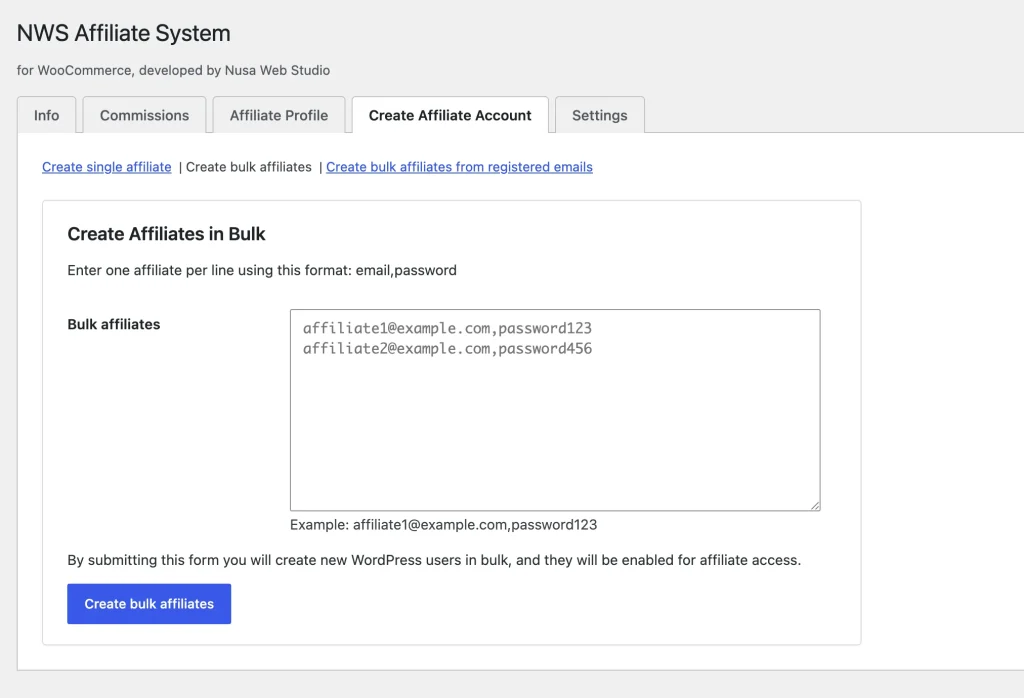Screen dimensions: 1024x698
Task: Click the Create Affiliates in Bulk heading
Action: point(166,234)
